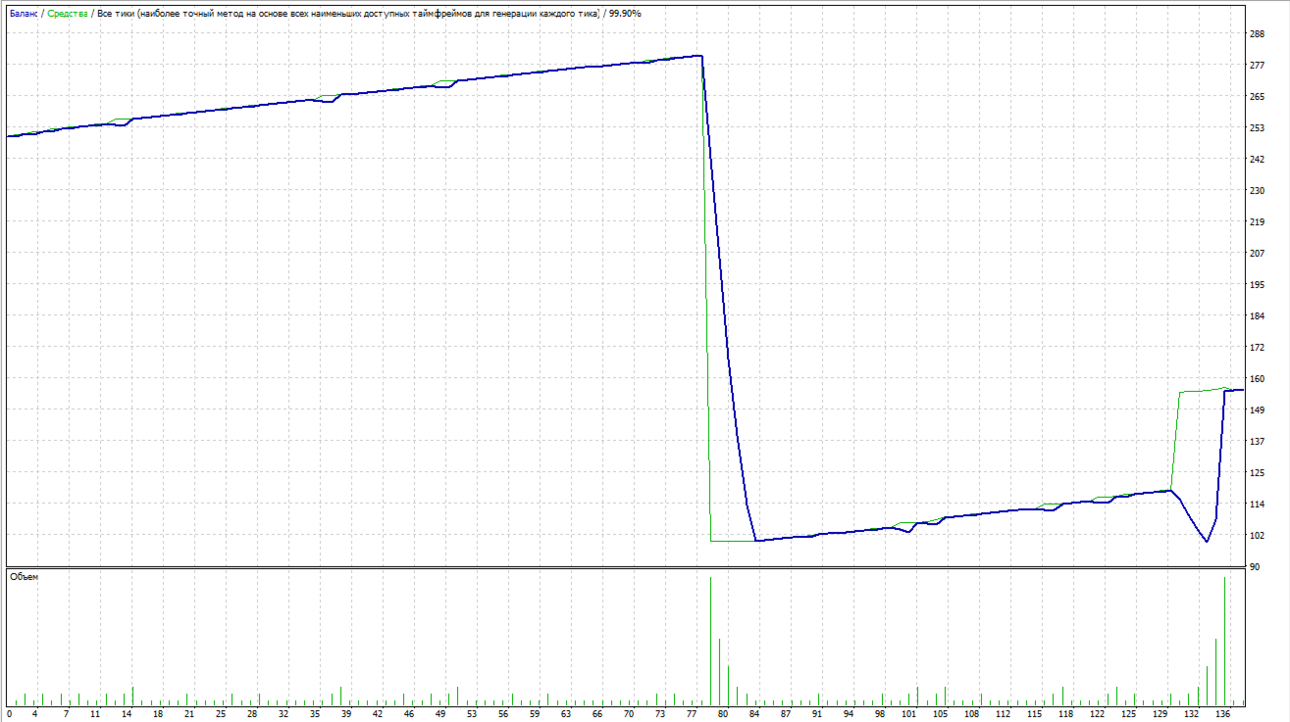Select the 112 horizontal axis label
The width and height of the screenshot is (1290, 722).
[x=1003, y=715]
